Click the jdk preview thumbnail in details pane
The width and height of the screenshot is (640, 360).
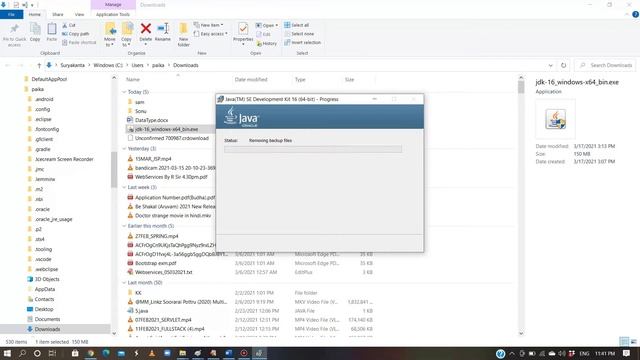coord(556,119)
